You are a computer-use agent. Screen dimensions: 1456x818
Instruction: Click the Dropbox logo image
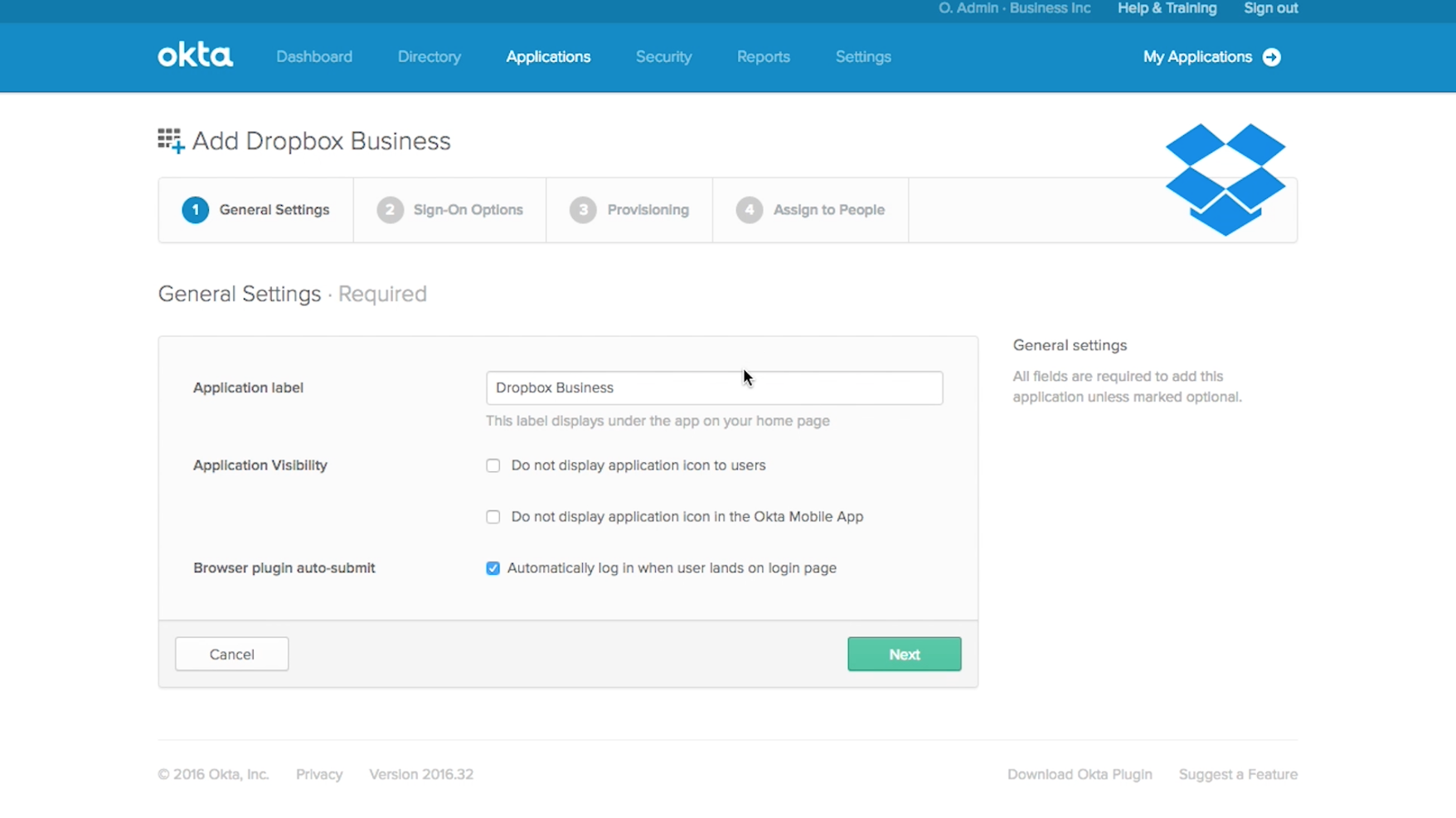click(x=1225, y=179)
